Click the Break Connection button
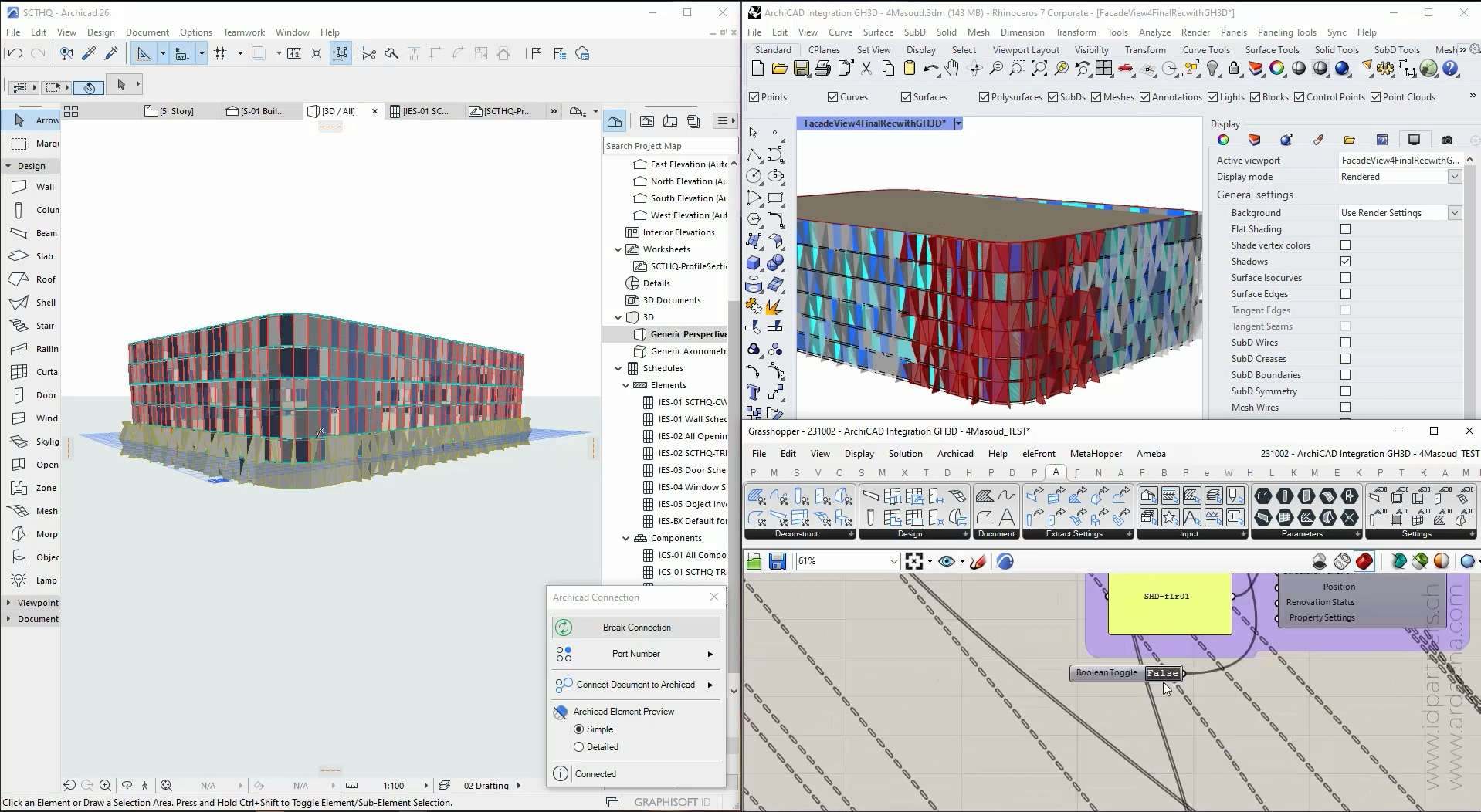This screenshot has width=1481, height=812. 636,628
